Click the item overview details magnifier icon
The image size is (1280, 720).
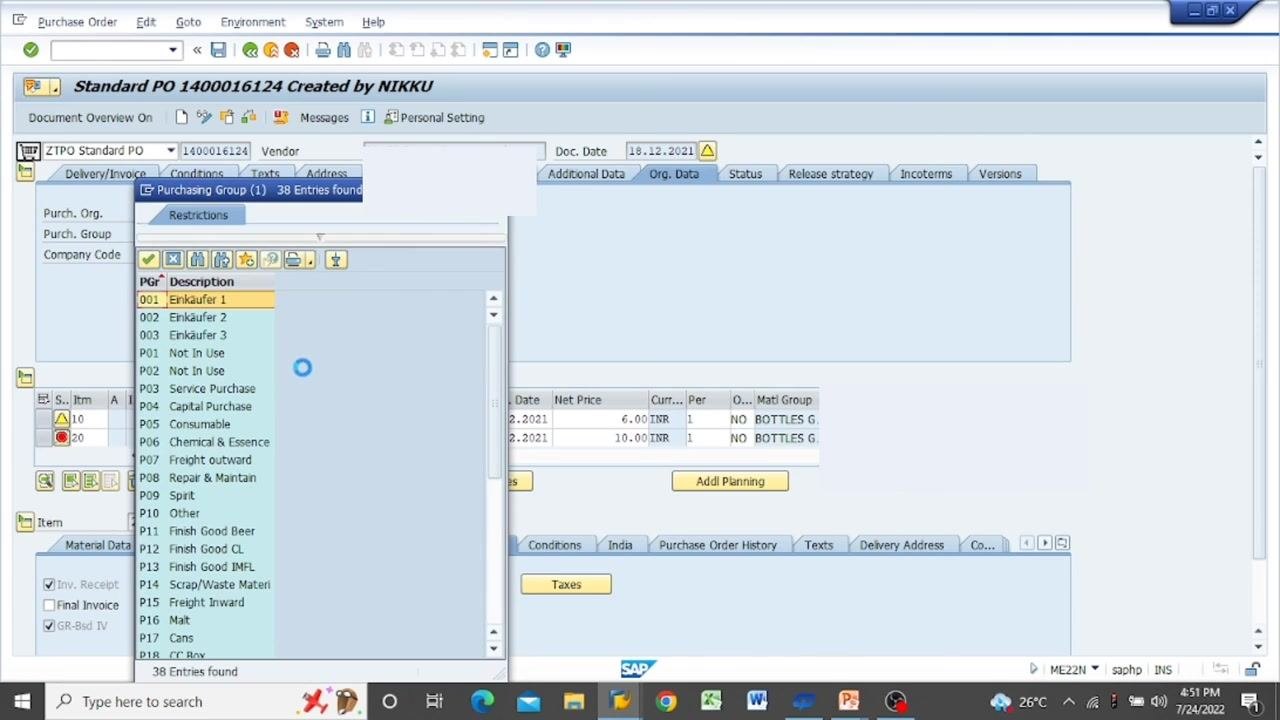(x=45, y=481)
